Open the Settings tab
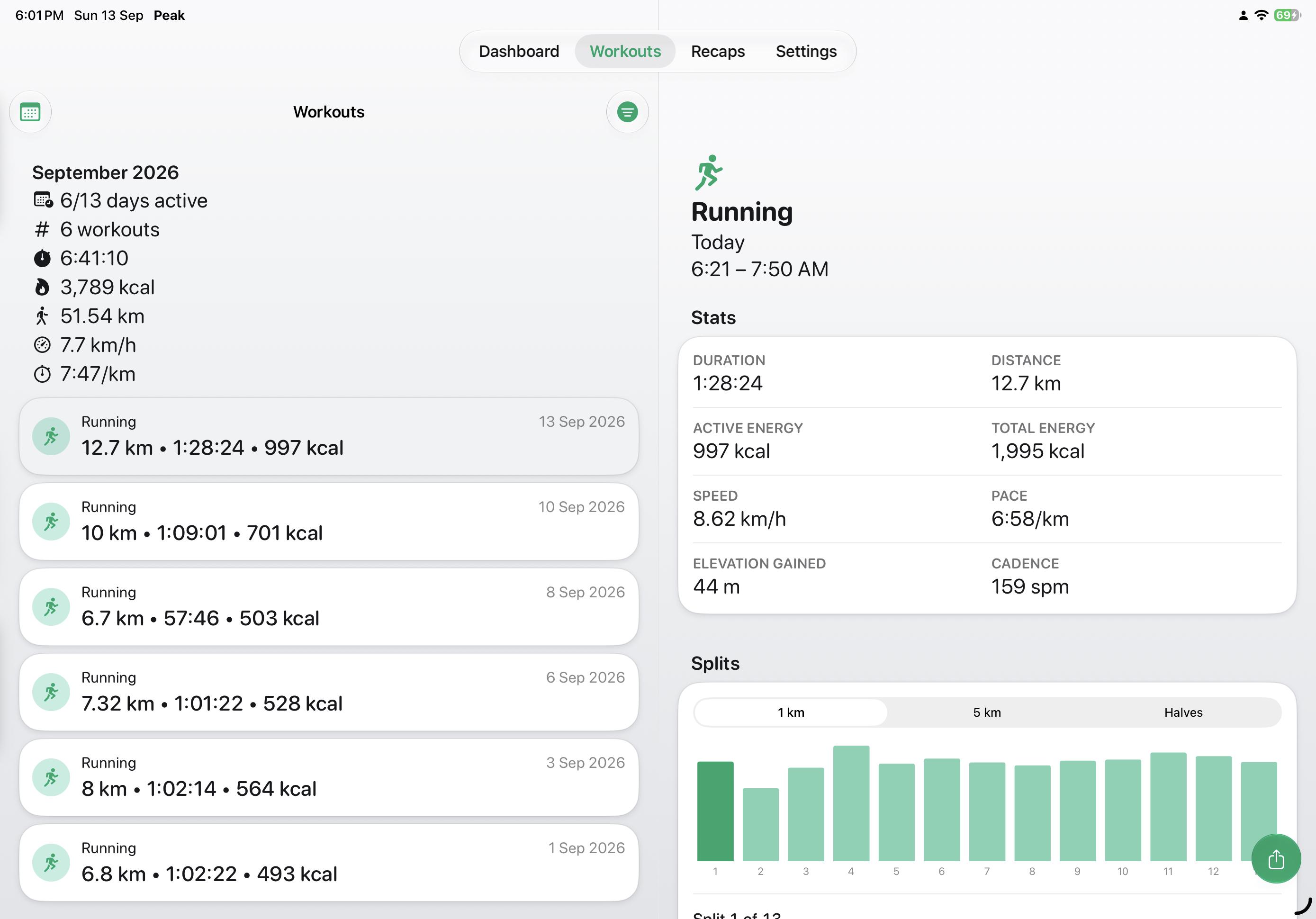The height and width of the screenshot is (919, 1316). coord(806,52)
